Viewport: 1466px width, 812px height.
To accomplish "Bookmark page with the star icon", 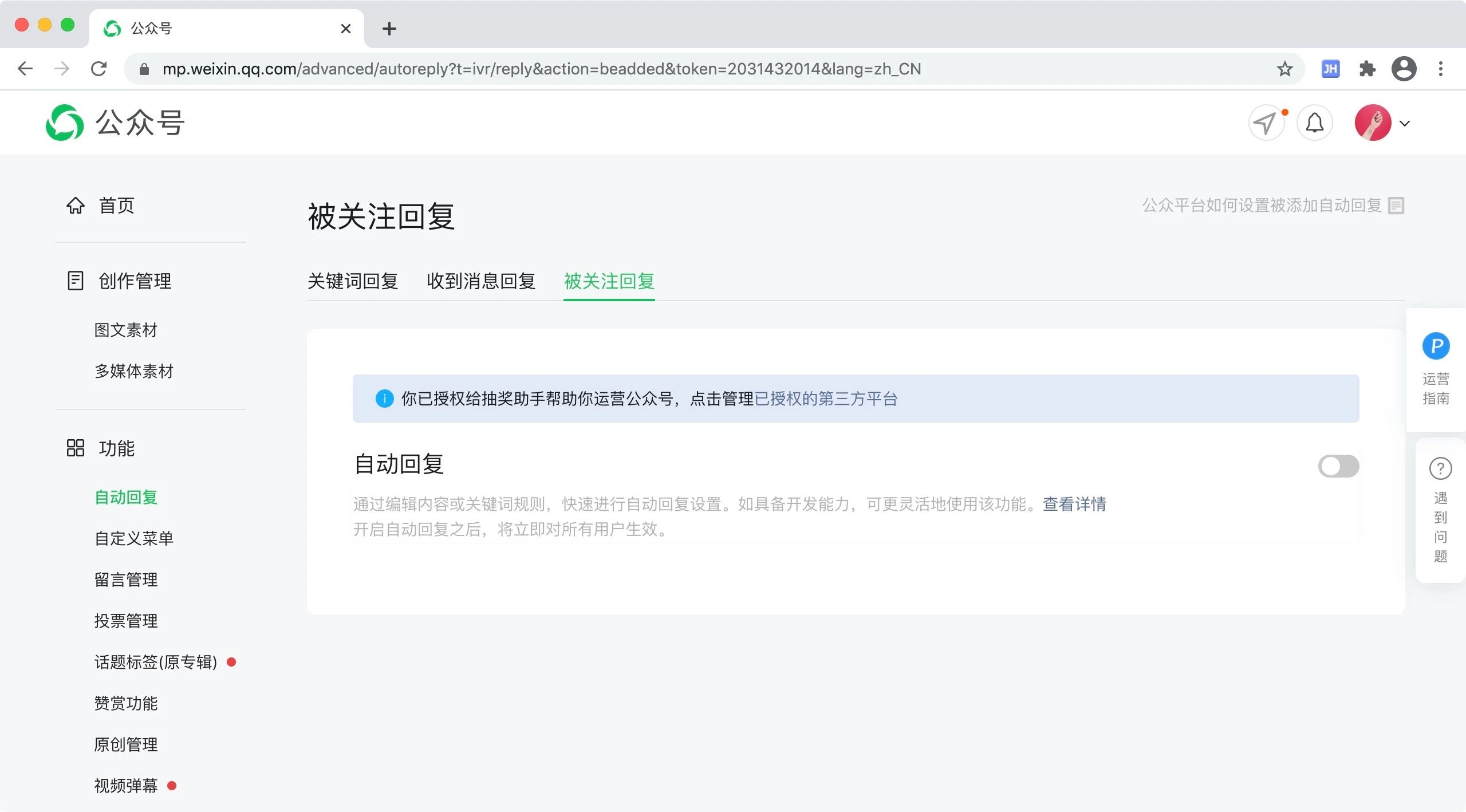I will 1284,69.
